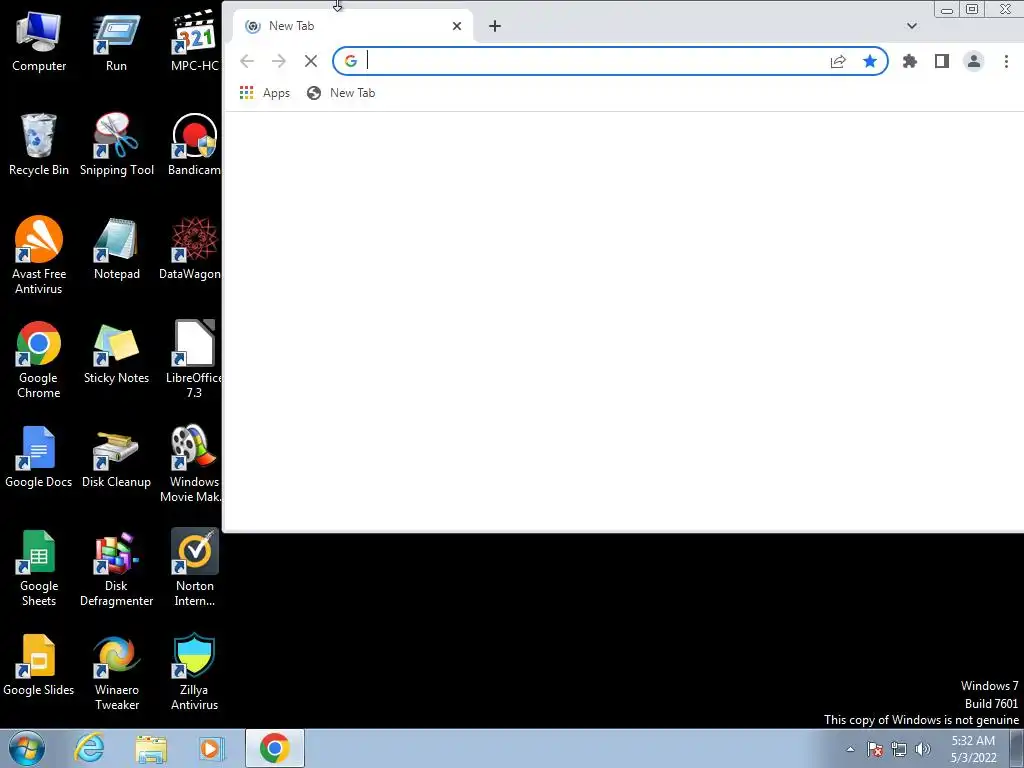Select the Google Sheets desktop shortcut

point(39,568)
